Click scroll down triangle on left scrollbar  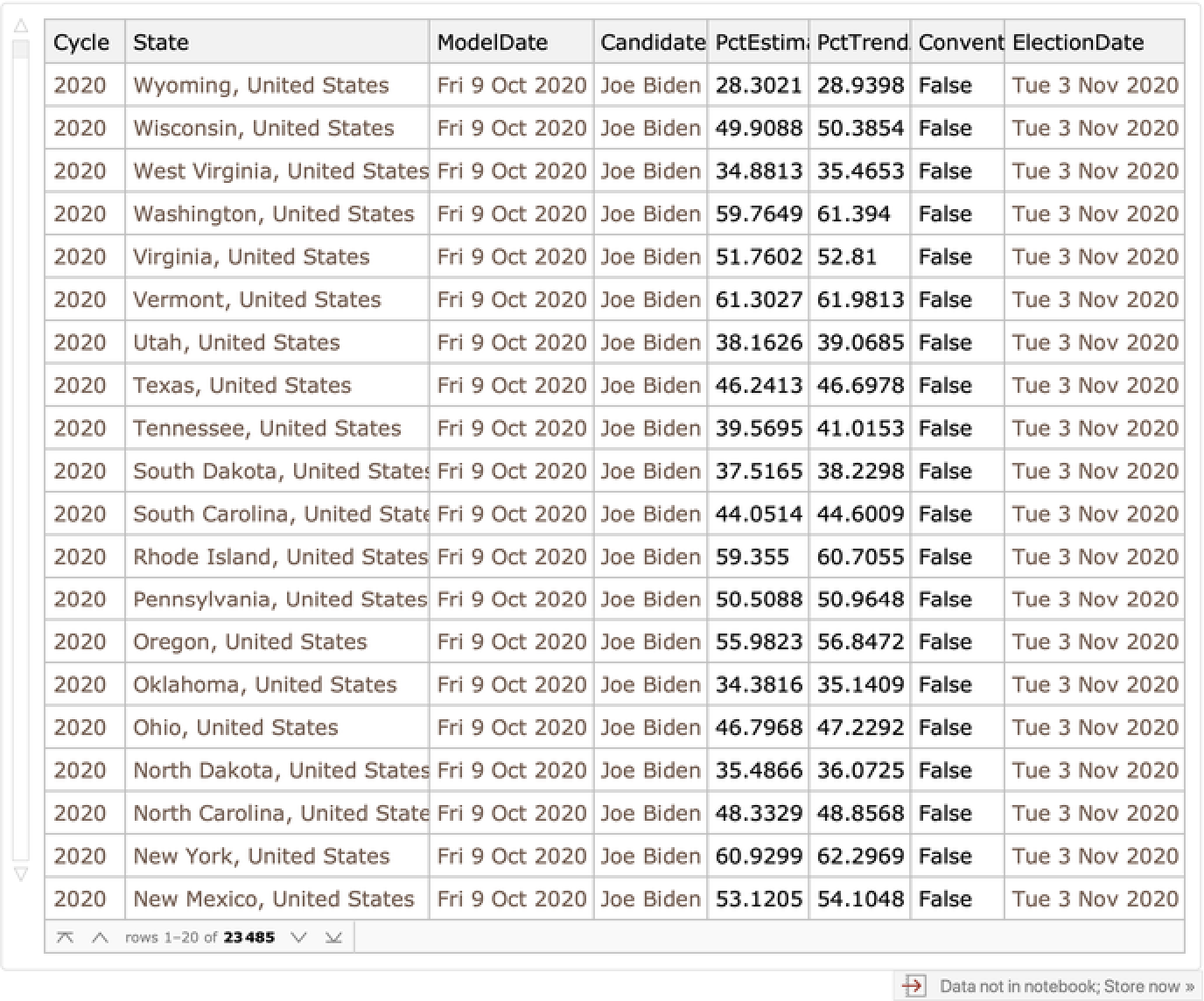click(x=21, y=873)
